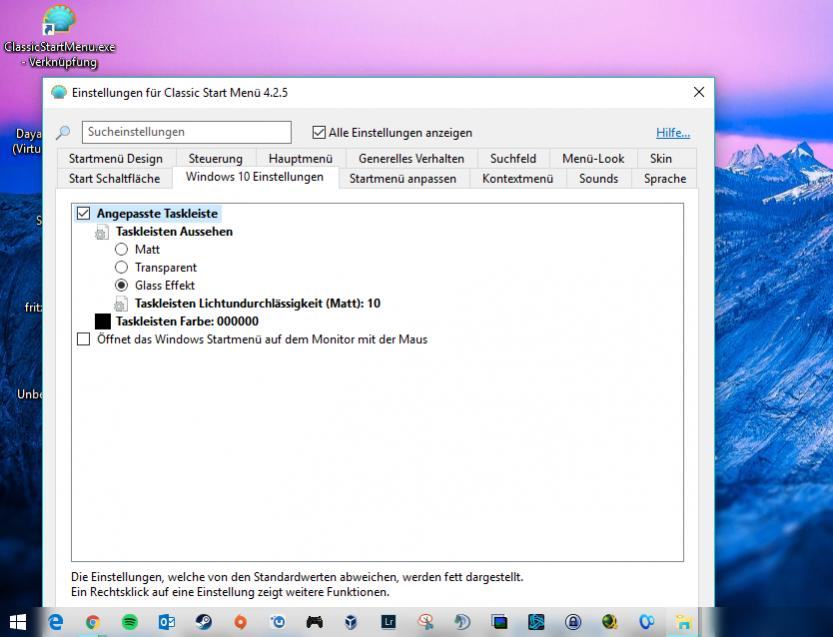Click the Classic Start Menu title bar icon

pyautogui.click(x=59, y=92)
